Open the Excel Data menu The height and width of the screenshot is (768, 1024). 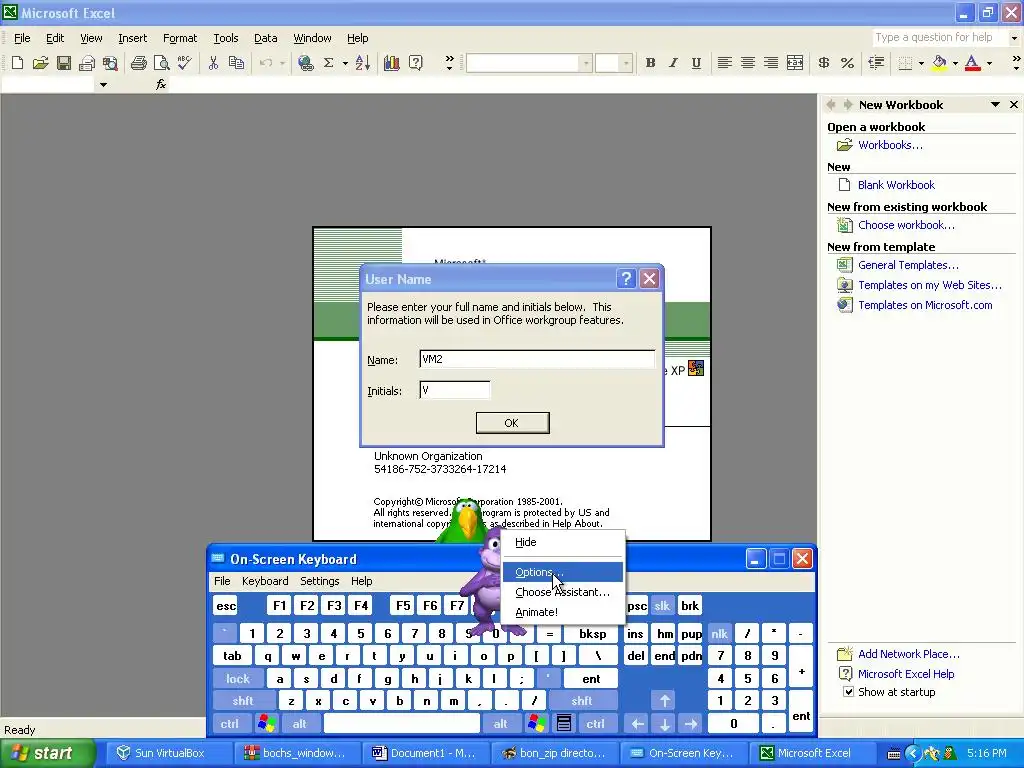coord(265,38)
